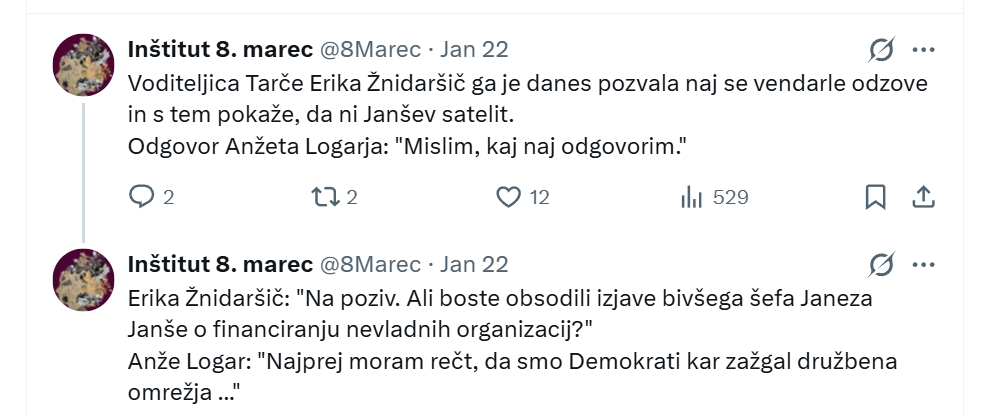Share the first tweet
Image resolution: width=996 pixels, height=417 pixels.
coord(923,197)
